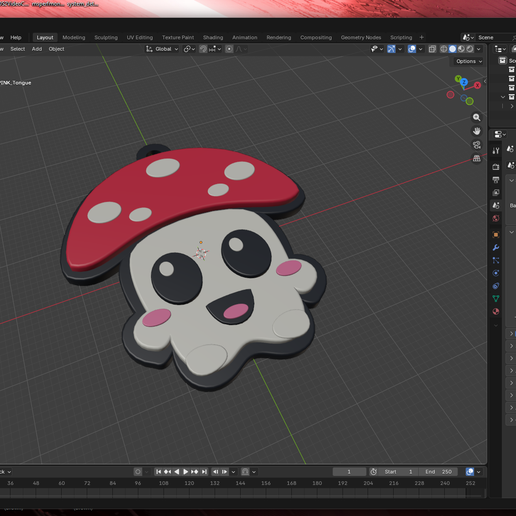516x516 pixels.
Task: Open the Particles properties tab icon
Action: click(496, 260)
